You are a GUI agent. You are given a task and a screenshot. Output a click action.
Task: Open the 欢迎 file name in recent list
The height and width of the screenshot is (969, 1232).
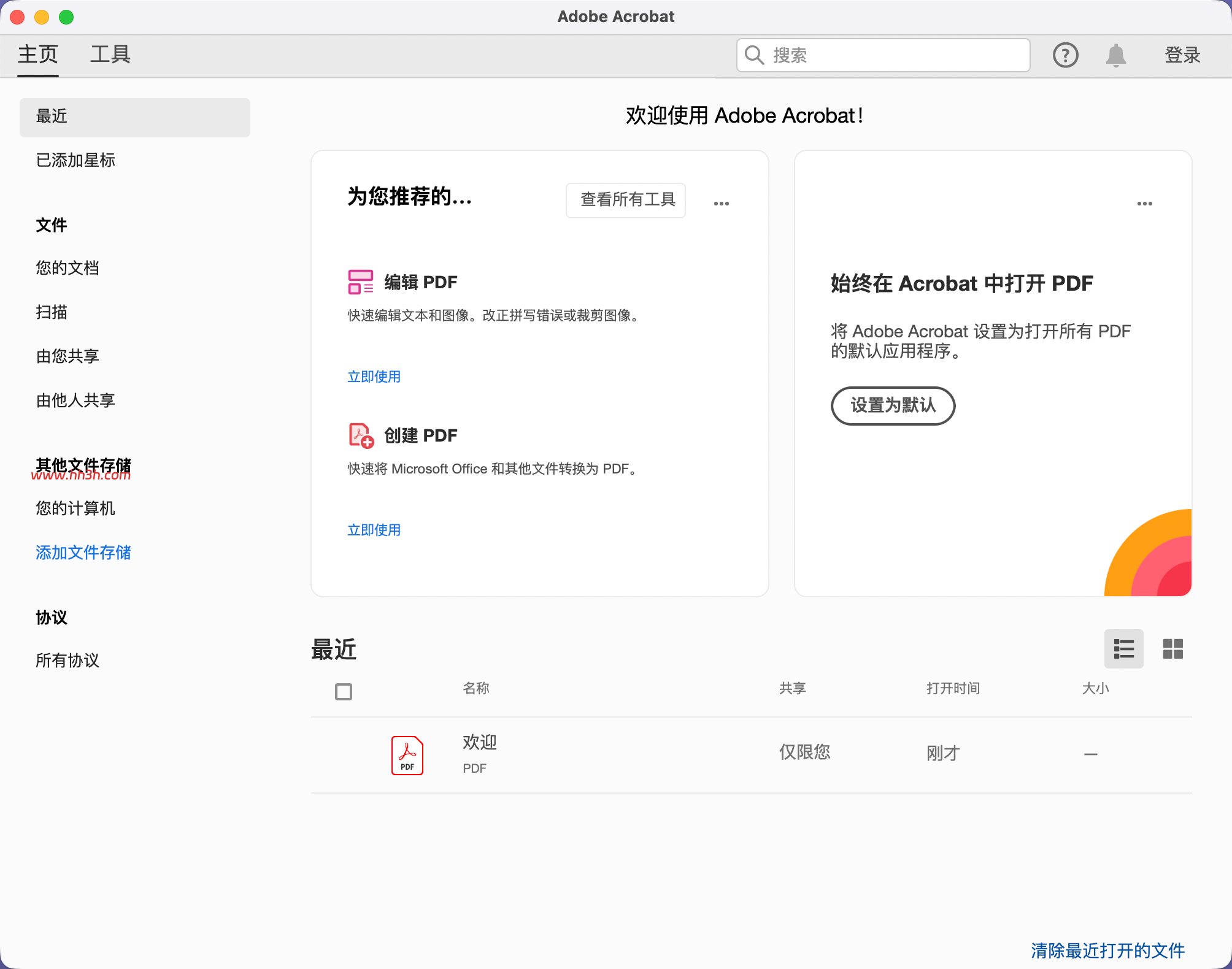[480, 742]
